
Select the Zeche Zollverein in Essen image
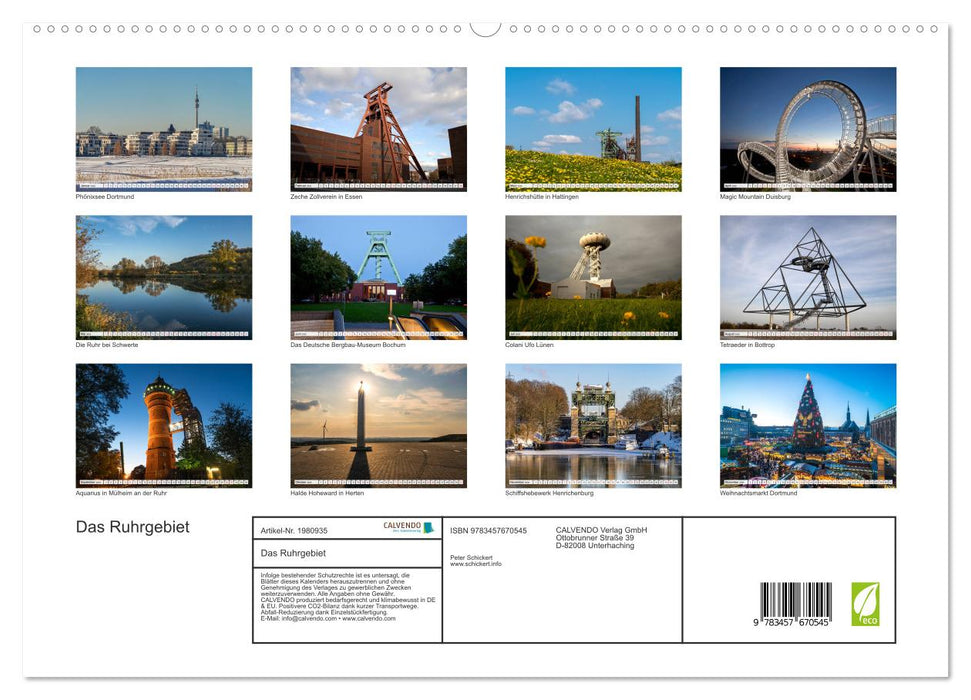[378, 125]
